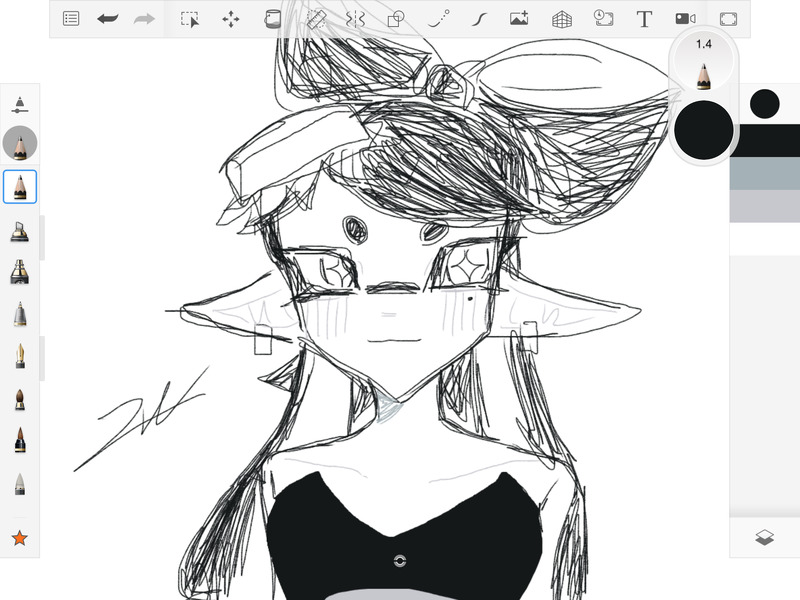The width and height of the screenshot is (800, 600).
Task: Click the video camera record icon
Action: pyautogui.click(x=685, y=19)
